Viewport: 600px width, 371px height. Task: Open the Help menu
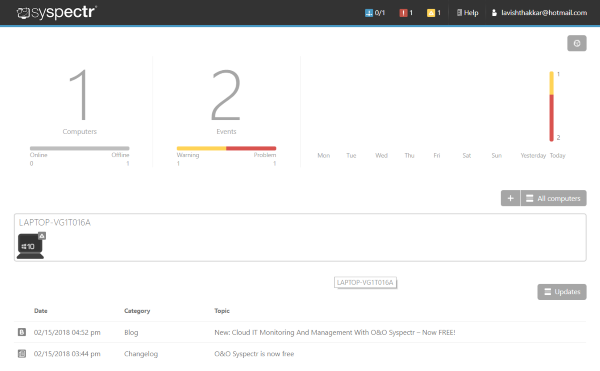467,13
